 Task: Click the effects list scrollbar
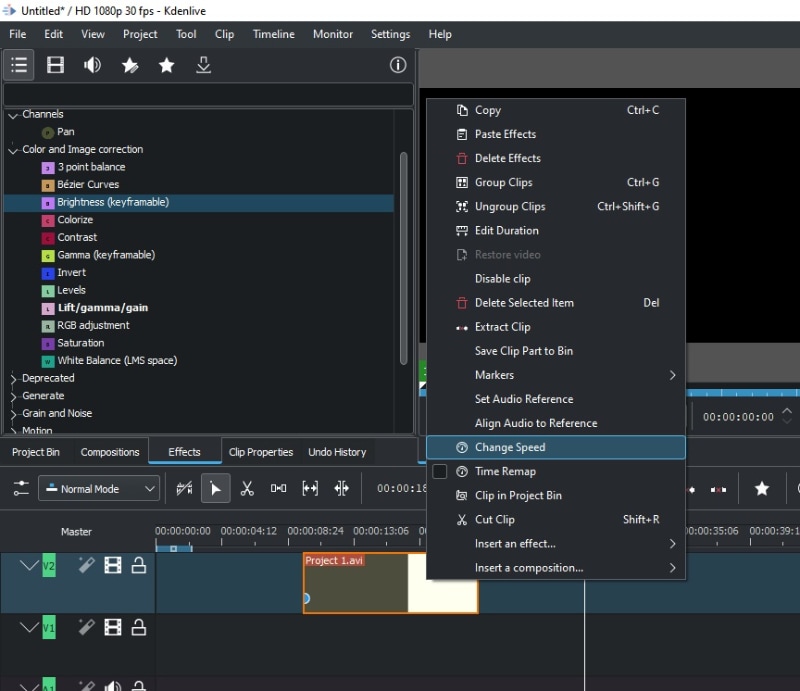click(x=404, y=258)
